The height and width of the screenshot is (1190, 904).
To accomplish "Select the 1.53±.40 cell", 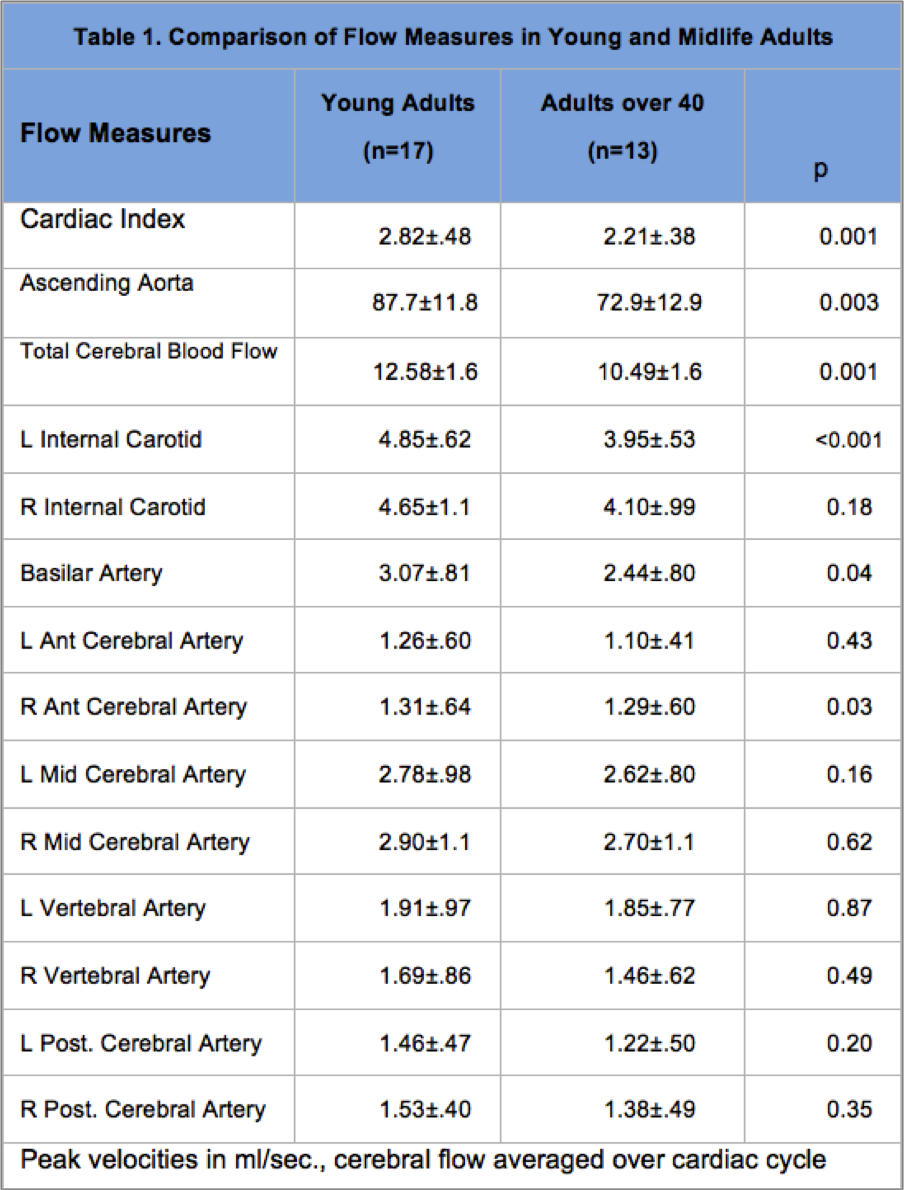I will [x=425, y=1109].
